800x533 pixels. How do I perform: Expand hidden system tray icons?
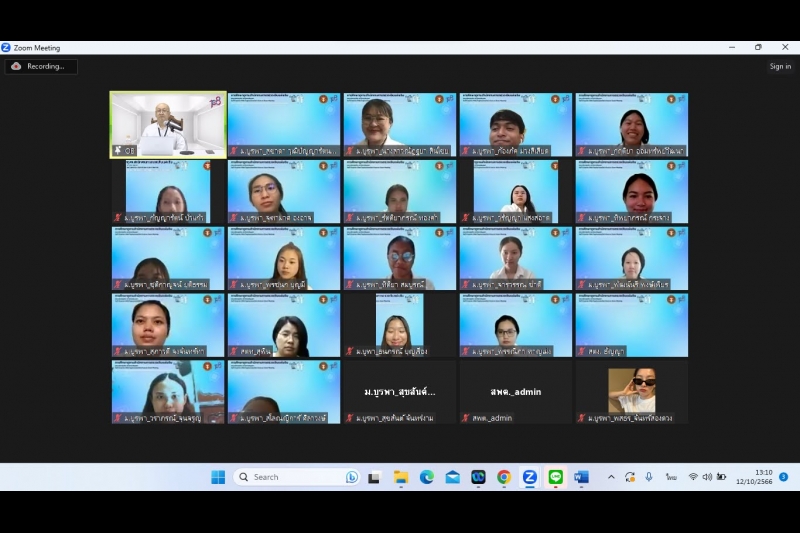point(611,477)
